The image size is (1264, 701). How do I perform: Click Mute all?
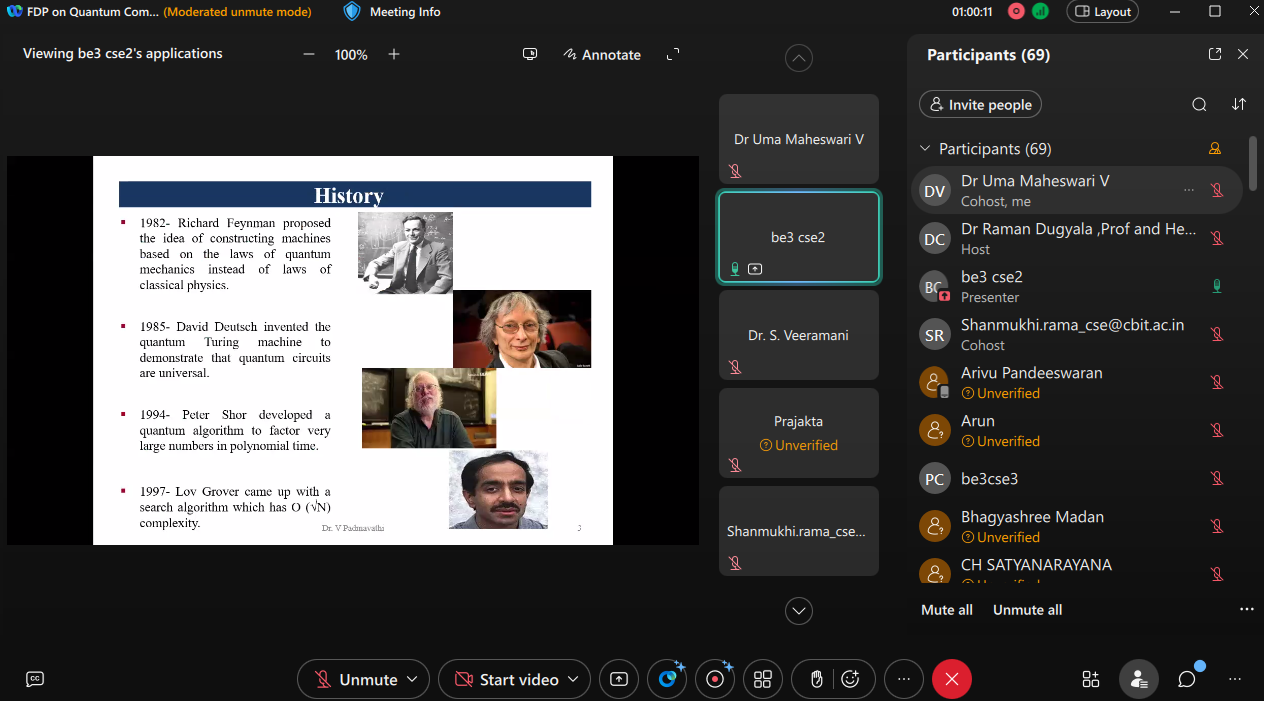(946, 610)
